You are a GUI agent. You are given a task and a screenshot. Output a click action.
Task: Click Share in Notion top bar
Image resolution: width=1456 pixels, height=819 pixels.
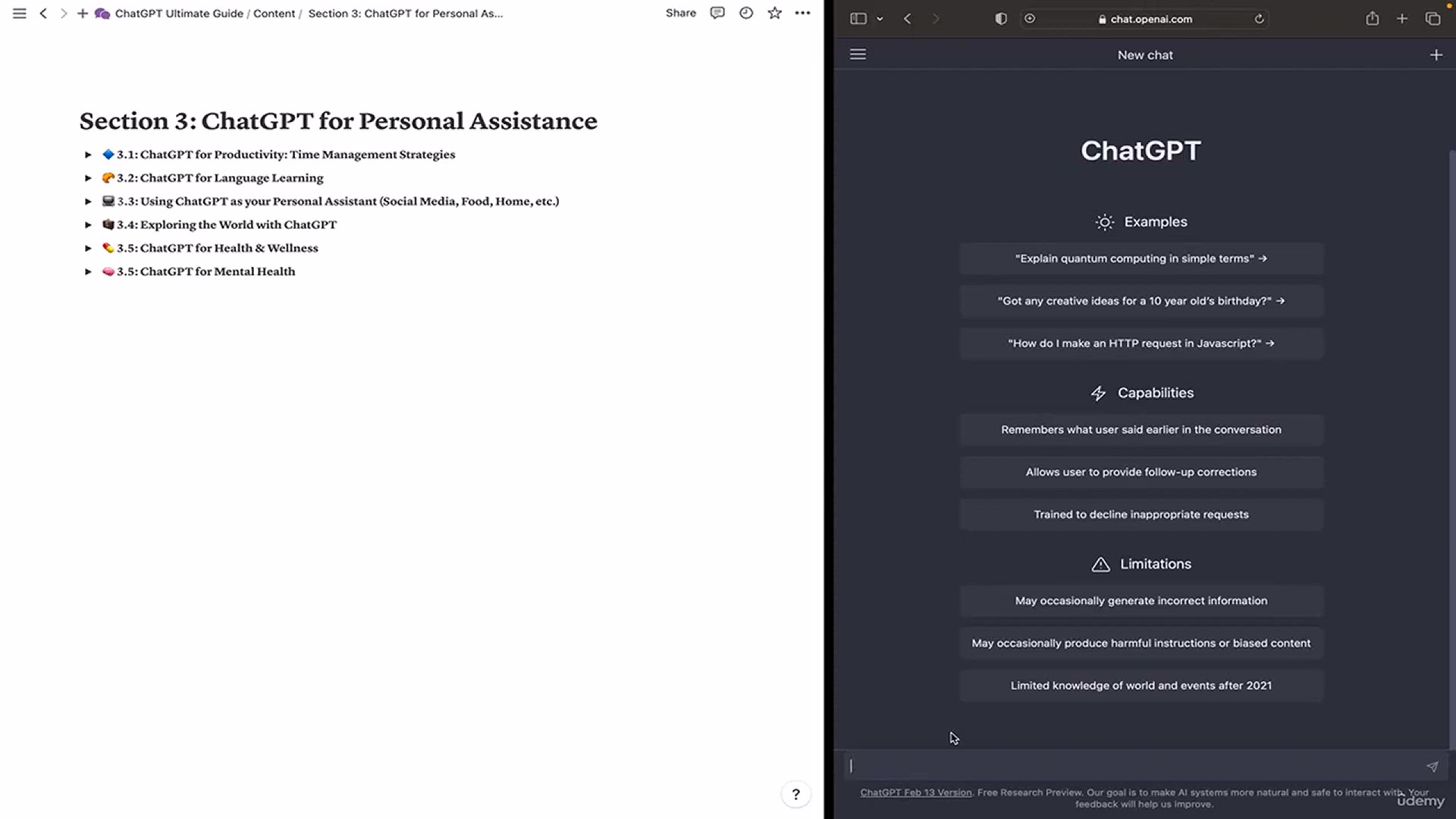click(x=680, y=13)
